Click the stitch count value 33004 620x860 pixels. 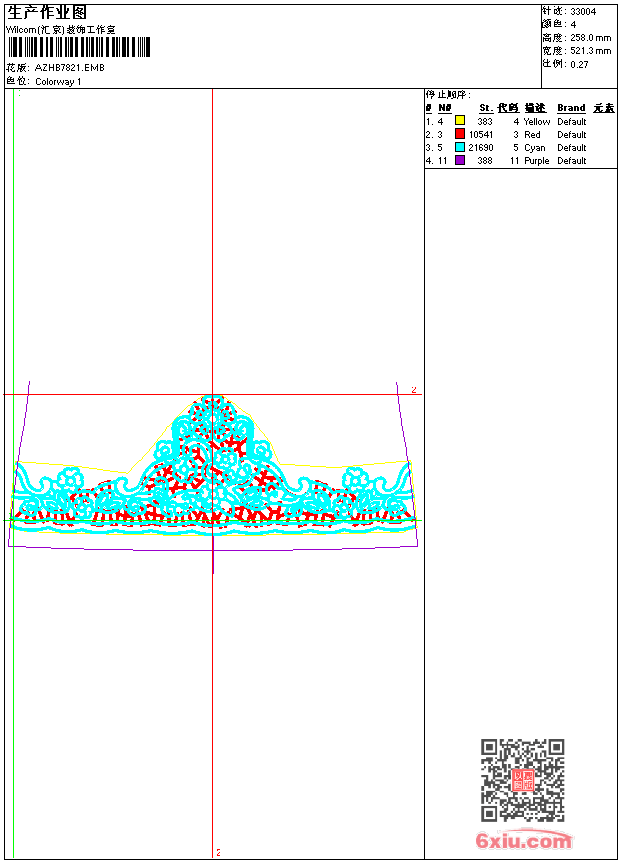coord(584,11)
